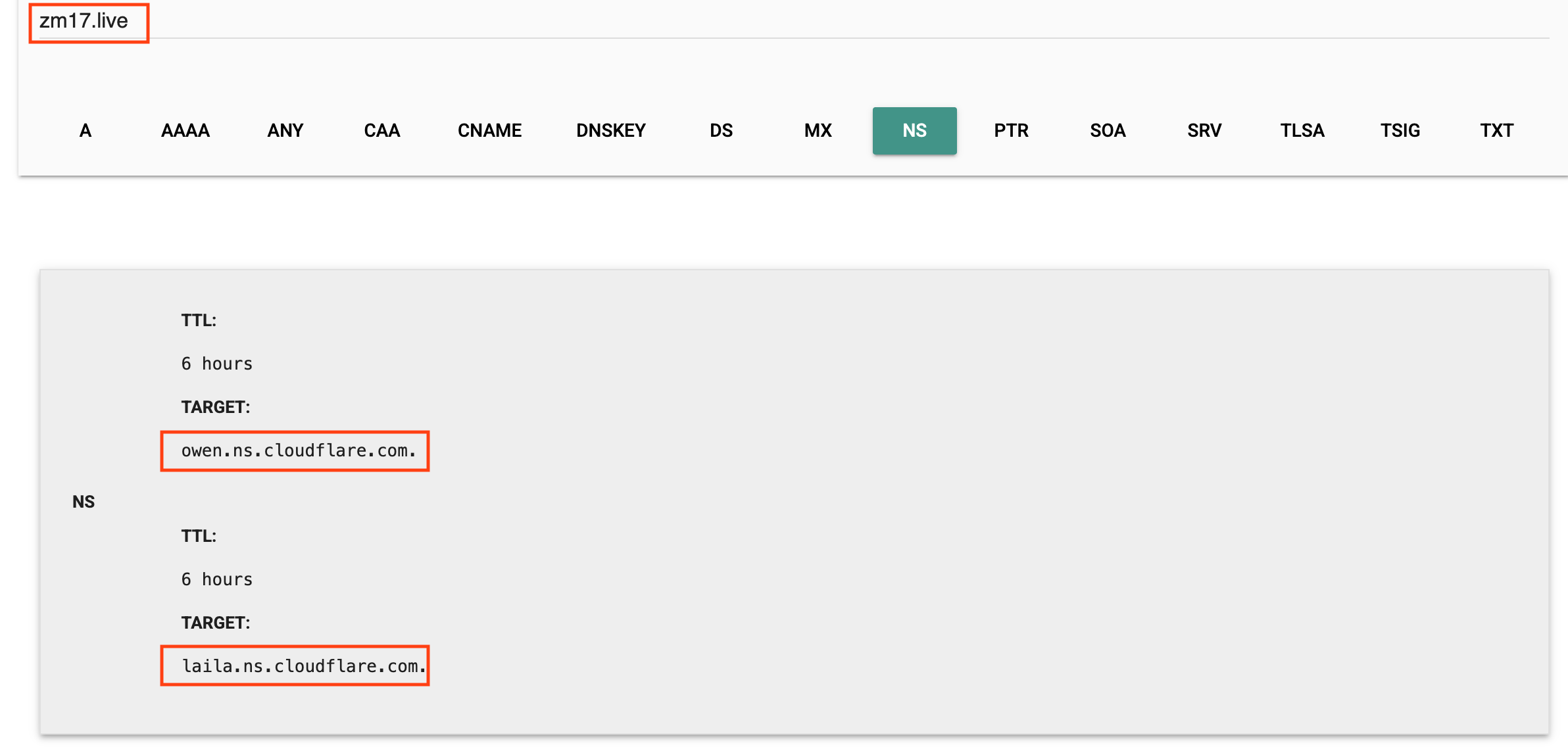
Task: Click the highlighted NS record button
Action: 914,130
